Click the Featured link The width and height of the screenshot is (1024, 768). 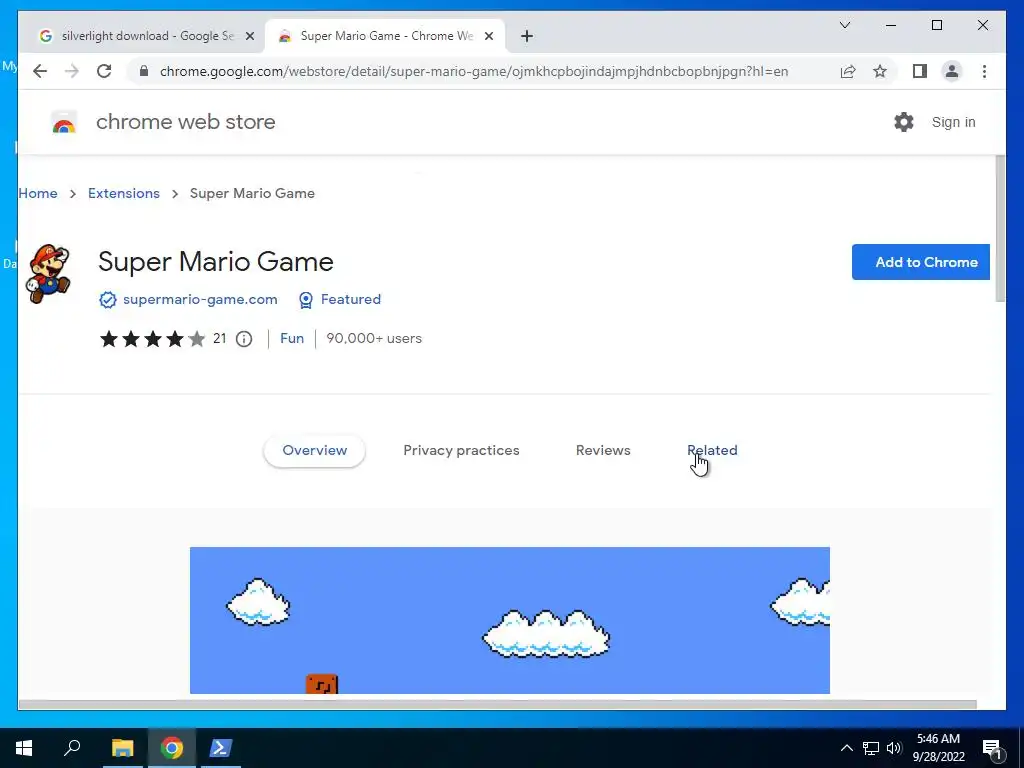pos(351,300)
